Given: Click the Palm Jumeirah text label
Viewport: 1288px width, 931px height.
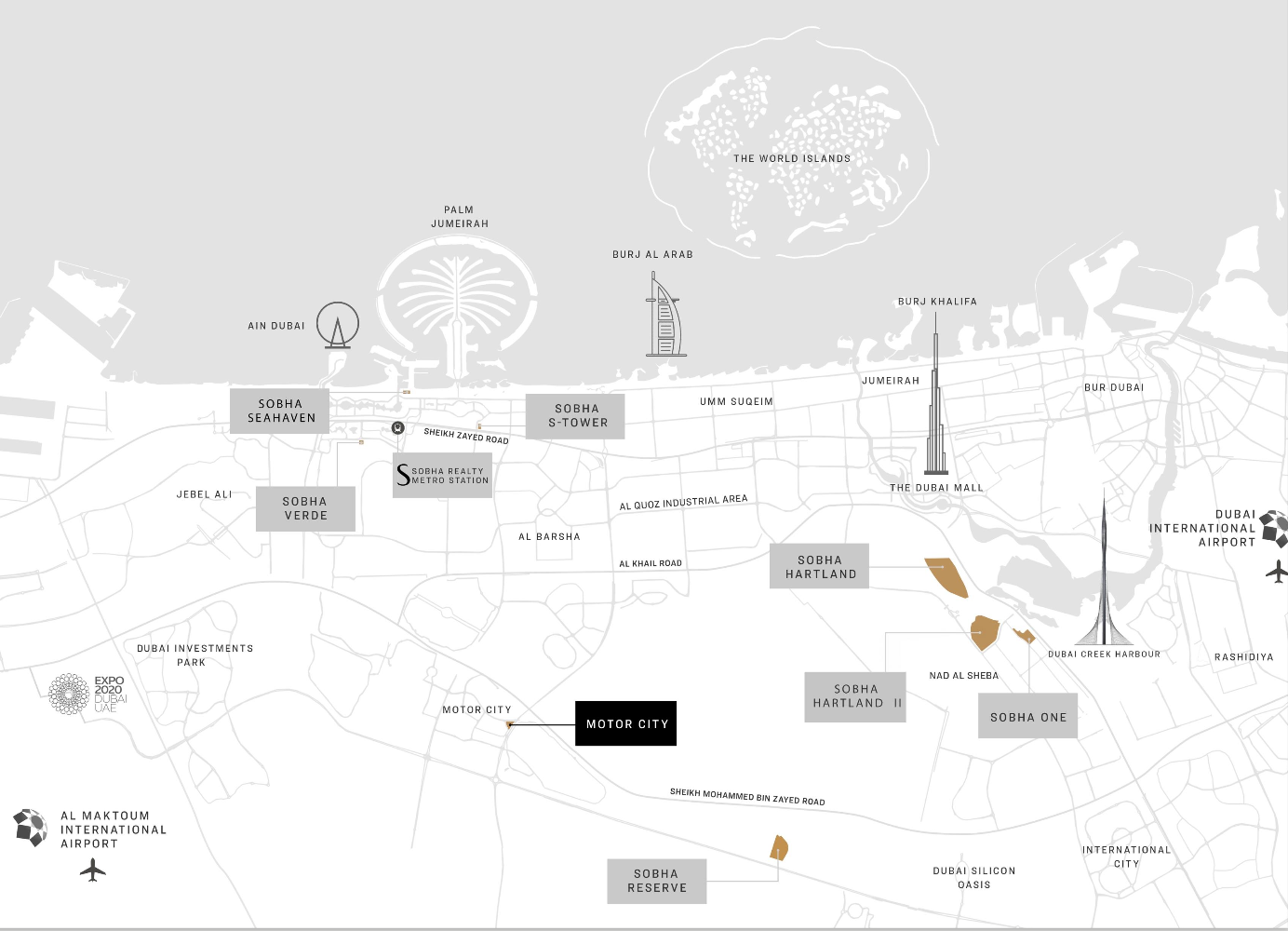Looking at the screenshot, I should pos(460,217).
